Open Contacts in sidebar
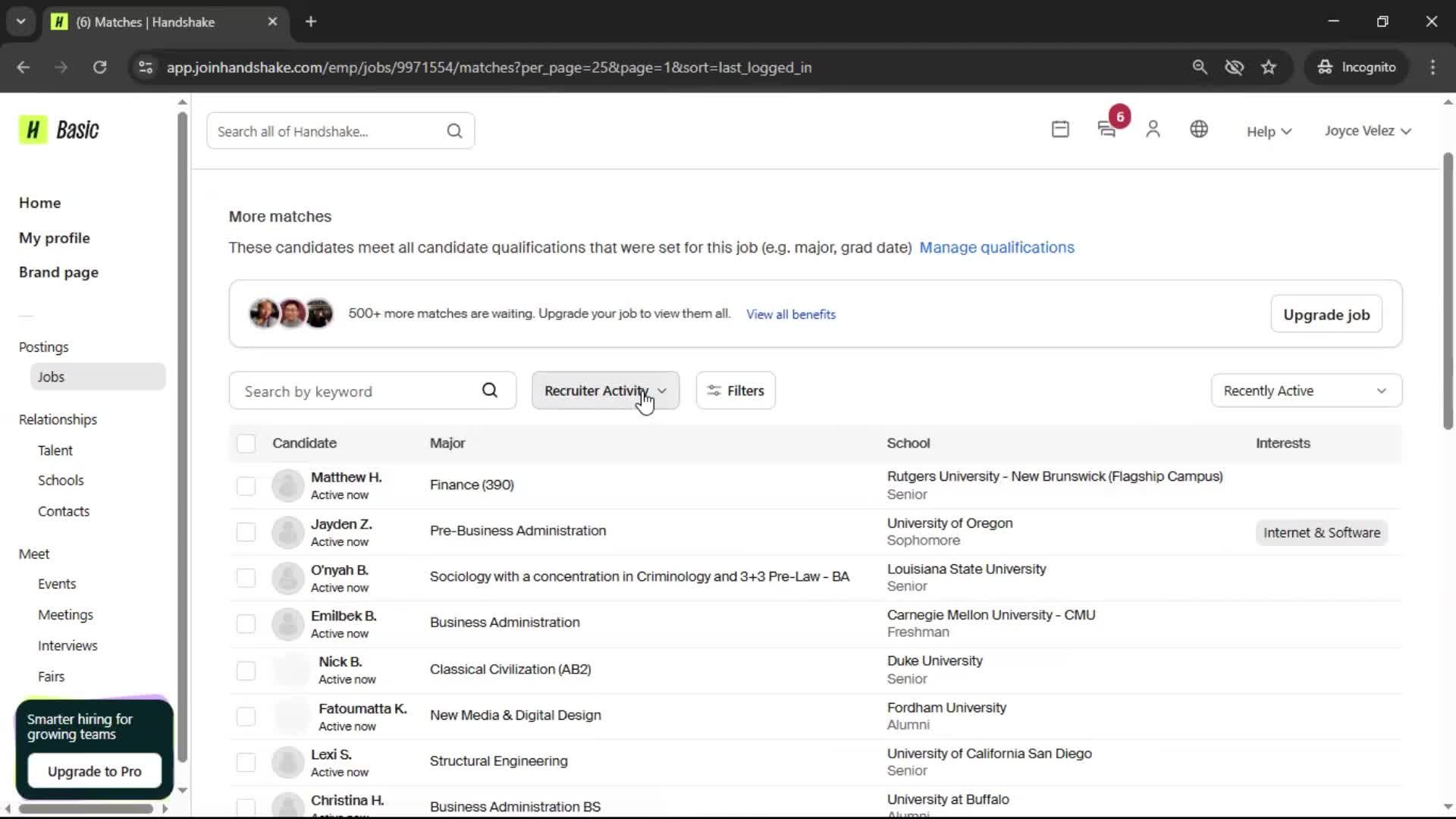Screen dimensions: 1456x819 pos(64,511)
